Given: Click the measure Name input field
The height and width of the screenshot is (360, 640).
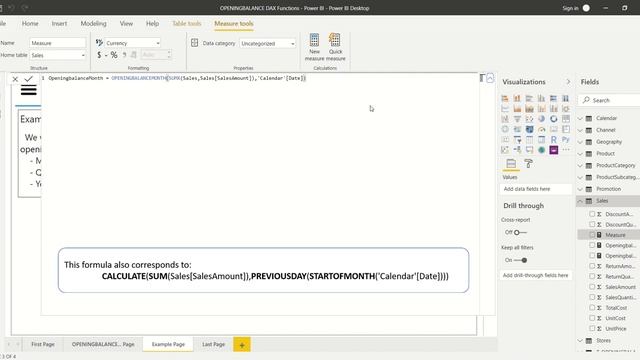Looking at the screenshot, I should pyautogui.click(x=58, y=43).
